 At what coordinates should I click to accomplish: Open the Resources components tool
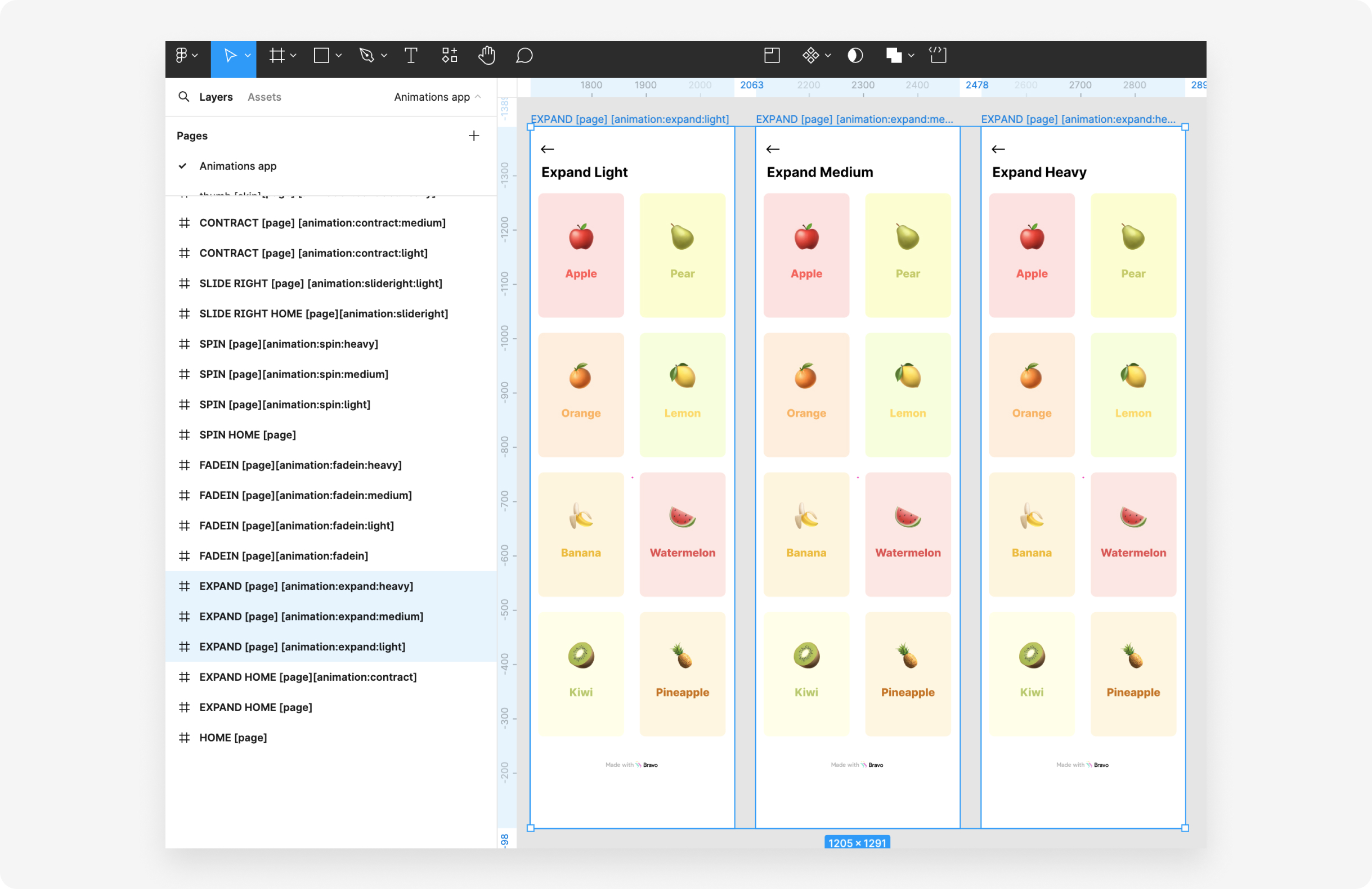pyautogui.click(x=449, y=56)
